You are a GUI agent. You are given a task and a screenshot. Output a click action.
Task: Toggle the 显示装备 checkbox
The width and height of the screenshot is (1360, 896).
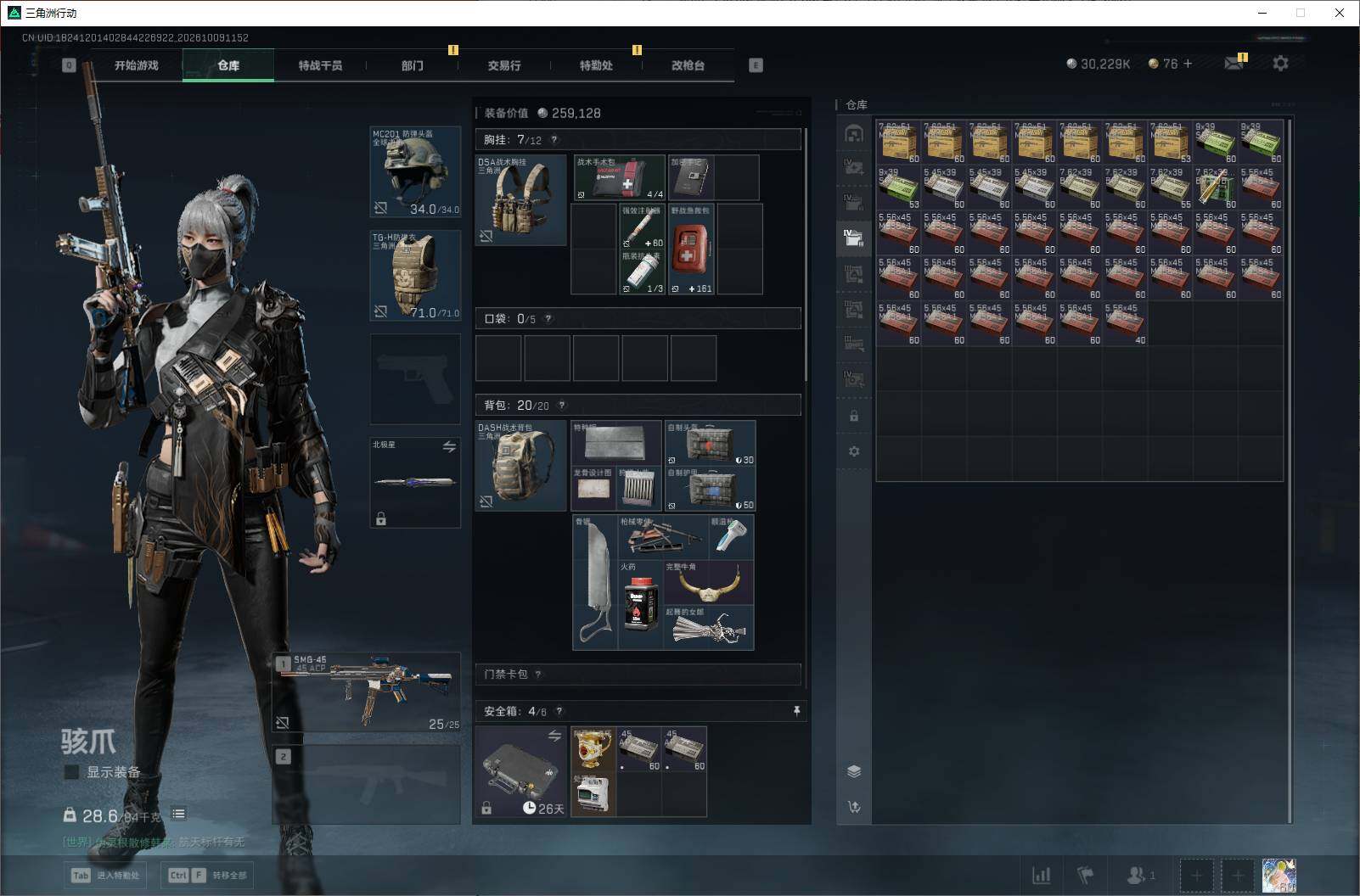point(72,772)
